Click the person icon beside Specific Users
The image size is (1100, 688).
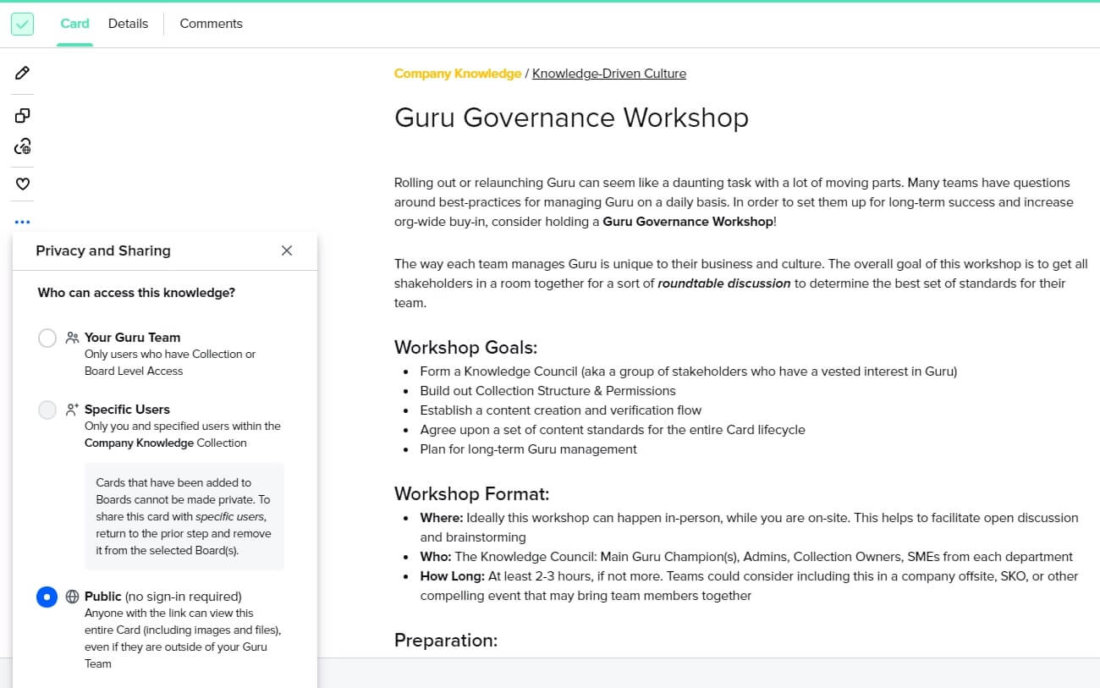click(73, 408)
